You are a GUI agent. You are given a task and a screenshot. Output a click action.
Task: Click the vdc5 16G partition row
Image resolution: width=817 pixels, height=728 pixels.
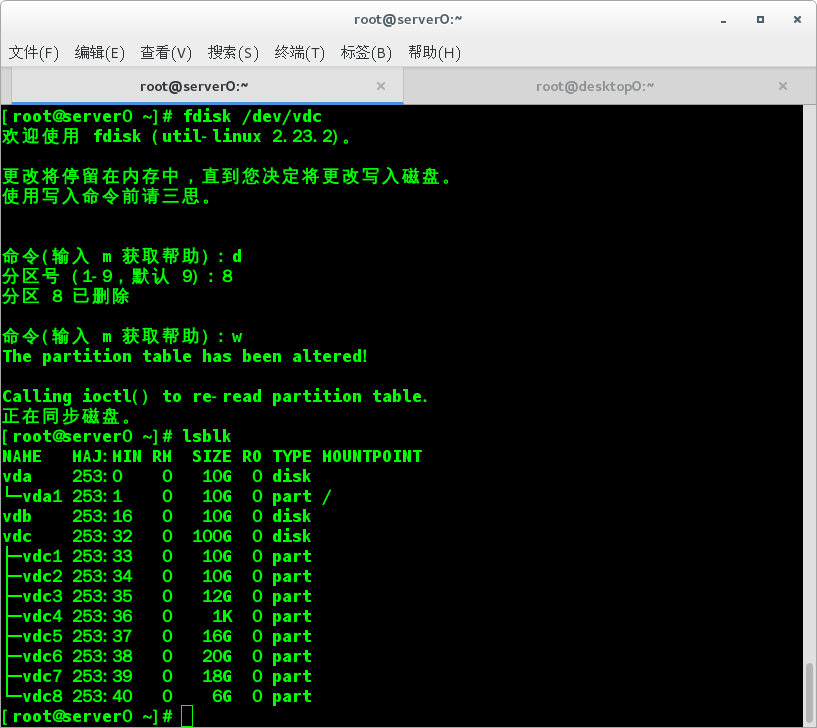coord(157,636)
